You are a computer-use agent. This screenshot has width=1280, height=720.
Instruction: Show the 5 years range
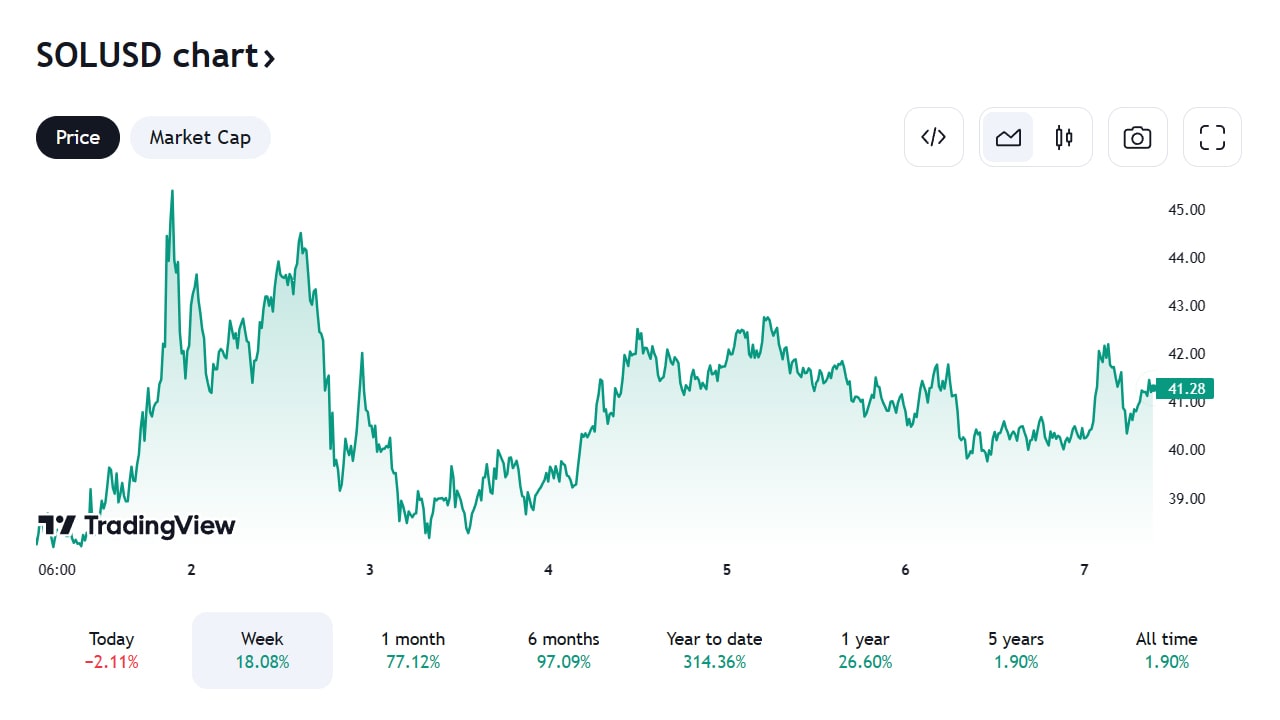[1016, 650]
